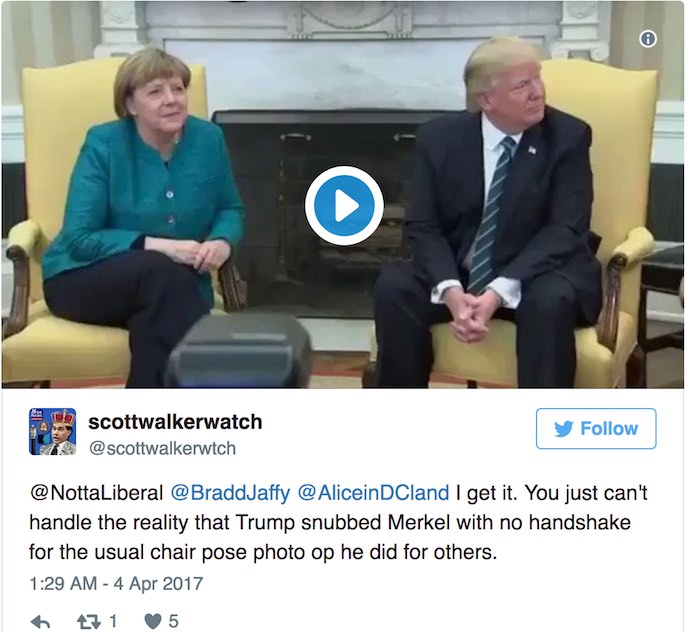Like the tweet with the heart icon
700x632 pixels.
point(153,621)
